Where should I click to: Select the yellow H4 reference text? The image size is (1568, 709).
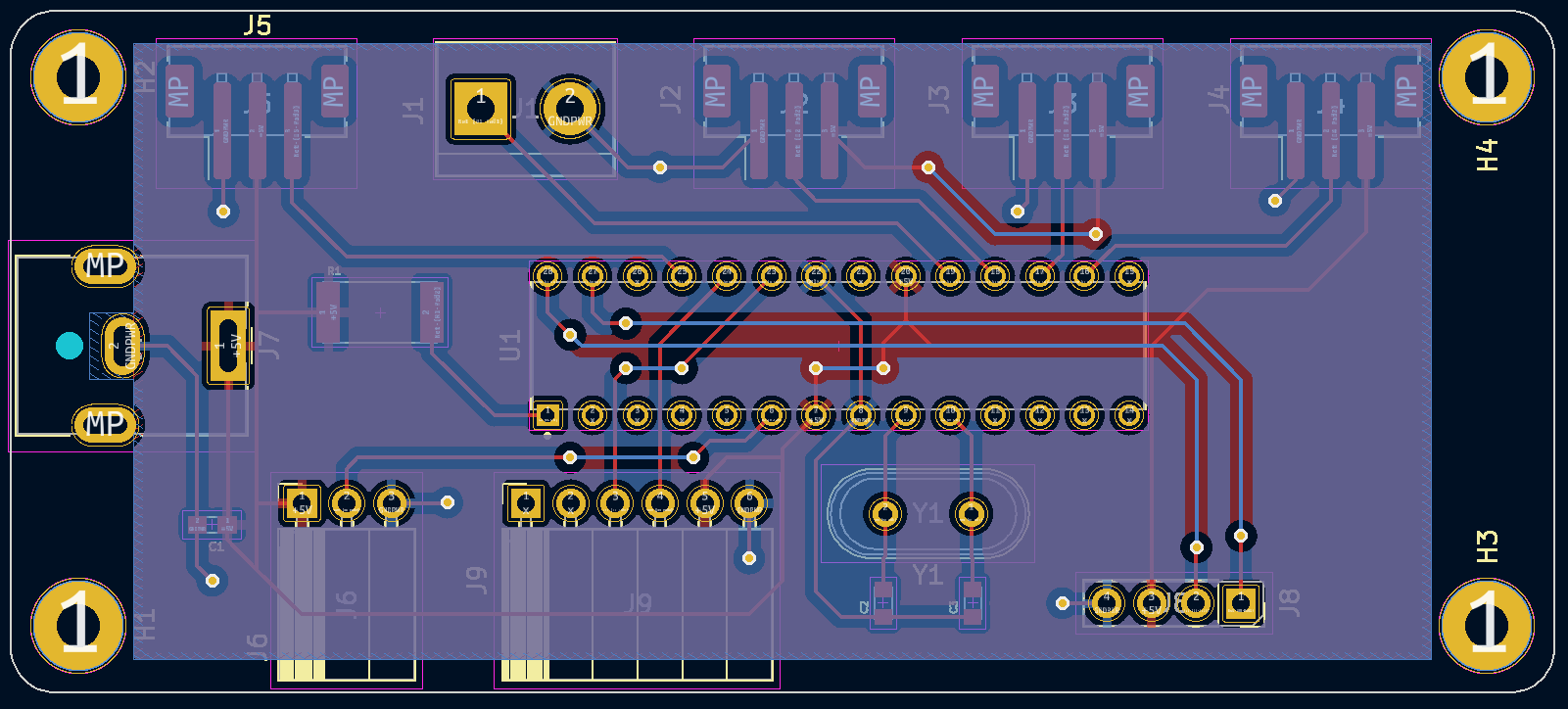(1487, 155)
